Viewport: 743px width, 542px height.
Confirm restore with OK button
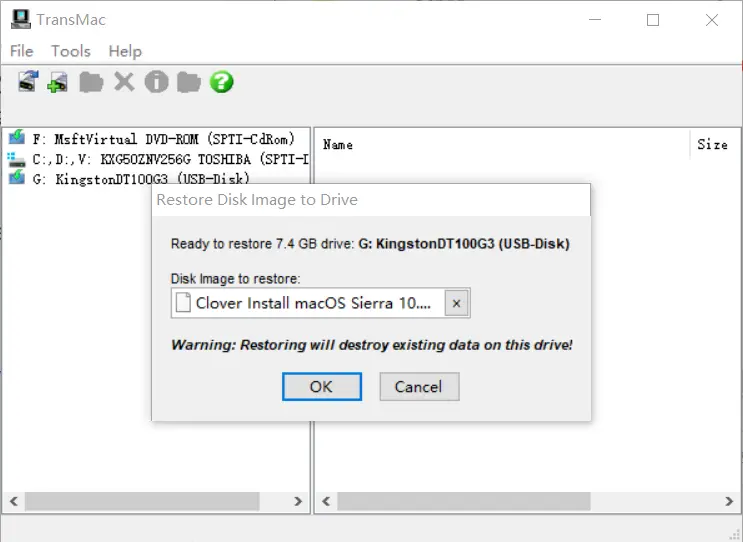pyautogui.click(x=322, y=387)
